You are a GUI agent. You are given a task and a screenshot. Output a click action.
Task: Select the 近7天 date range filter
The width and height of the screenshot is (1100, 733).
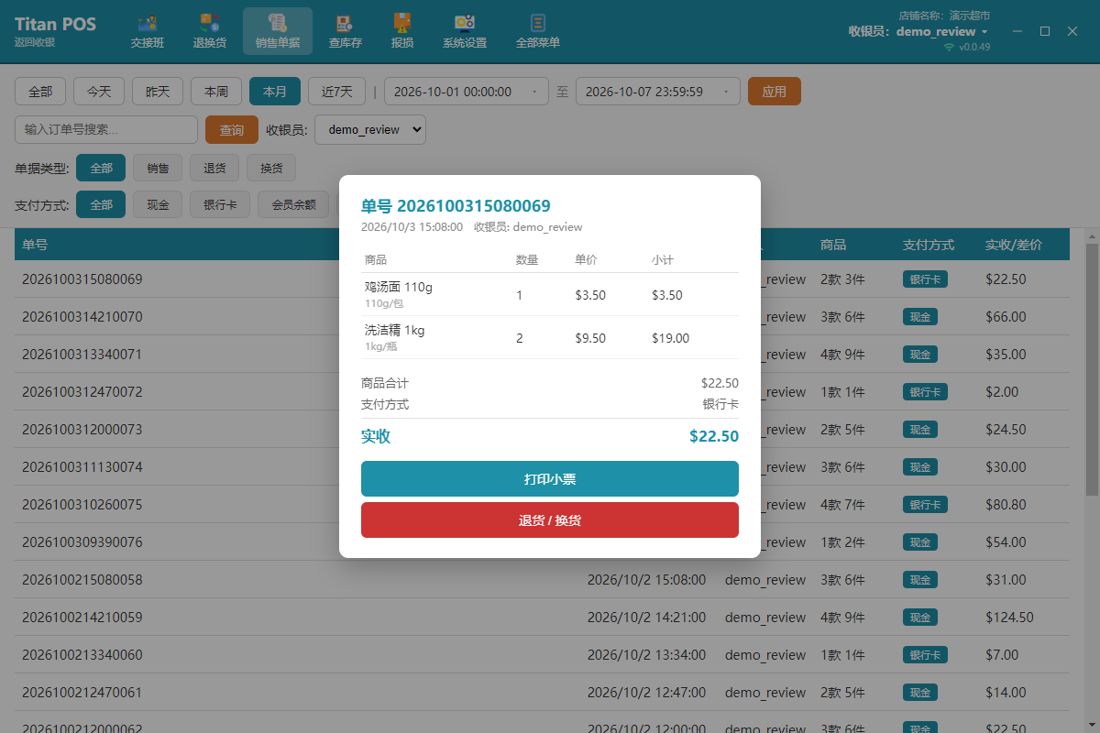point(337,91)
